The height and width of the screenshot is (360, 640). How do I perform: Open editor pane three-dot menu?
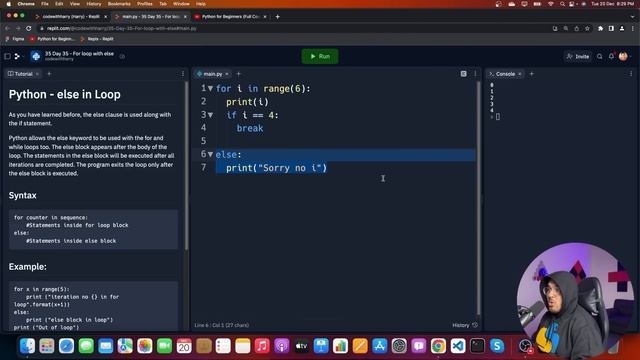[475, 74]
